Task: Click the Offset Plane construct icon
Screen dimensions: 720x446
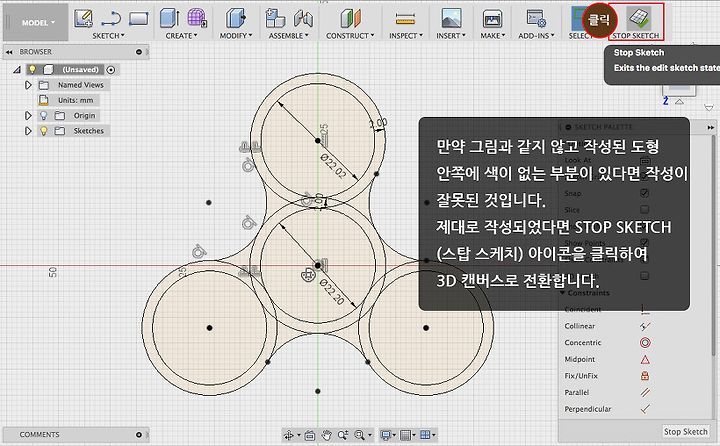Action: pos(350,18)
